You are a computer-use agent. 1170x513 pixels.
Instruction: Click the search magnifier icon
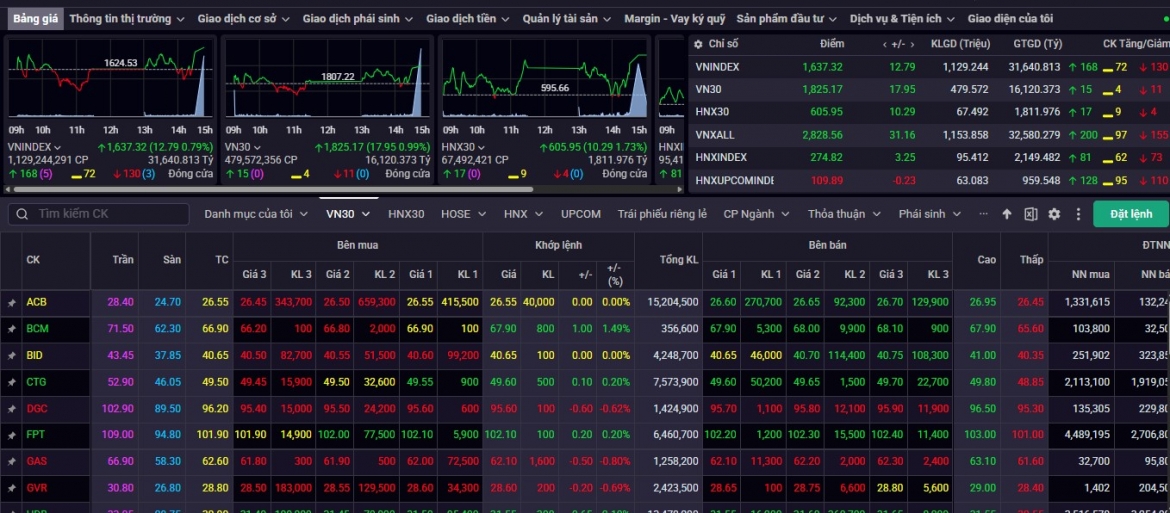click(23, 214)
